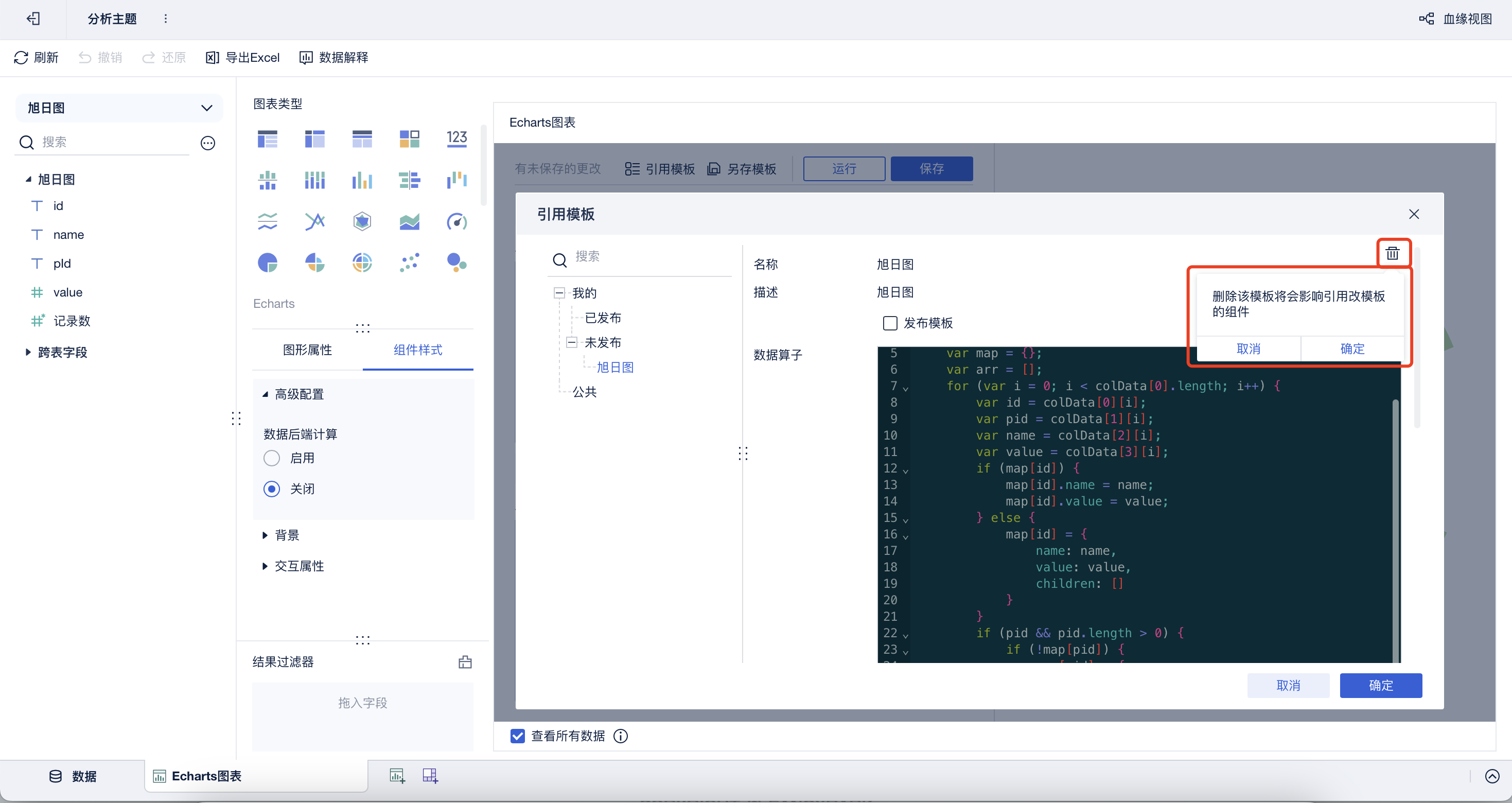Select the pie chart type icon
Image resolution: width=1512 pixels, height=803 pixels.
click(x=268, y=263)
